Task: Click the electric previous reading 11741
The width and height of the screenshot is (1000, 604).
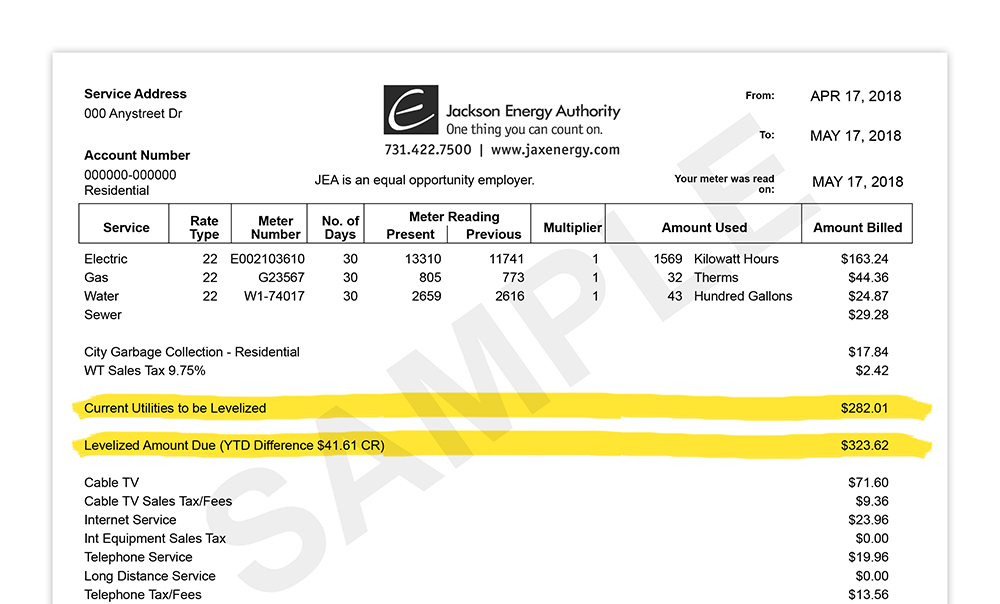Action: 506,259
